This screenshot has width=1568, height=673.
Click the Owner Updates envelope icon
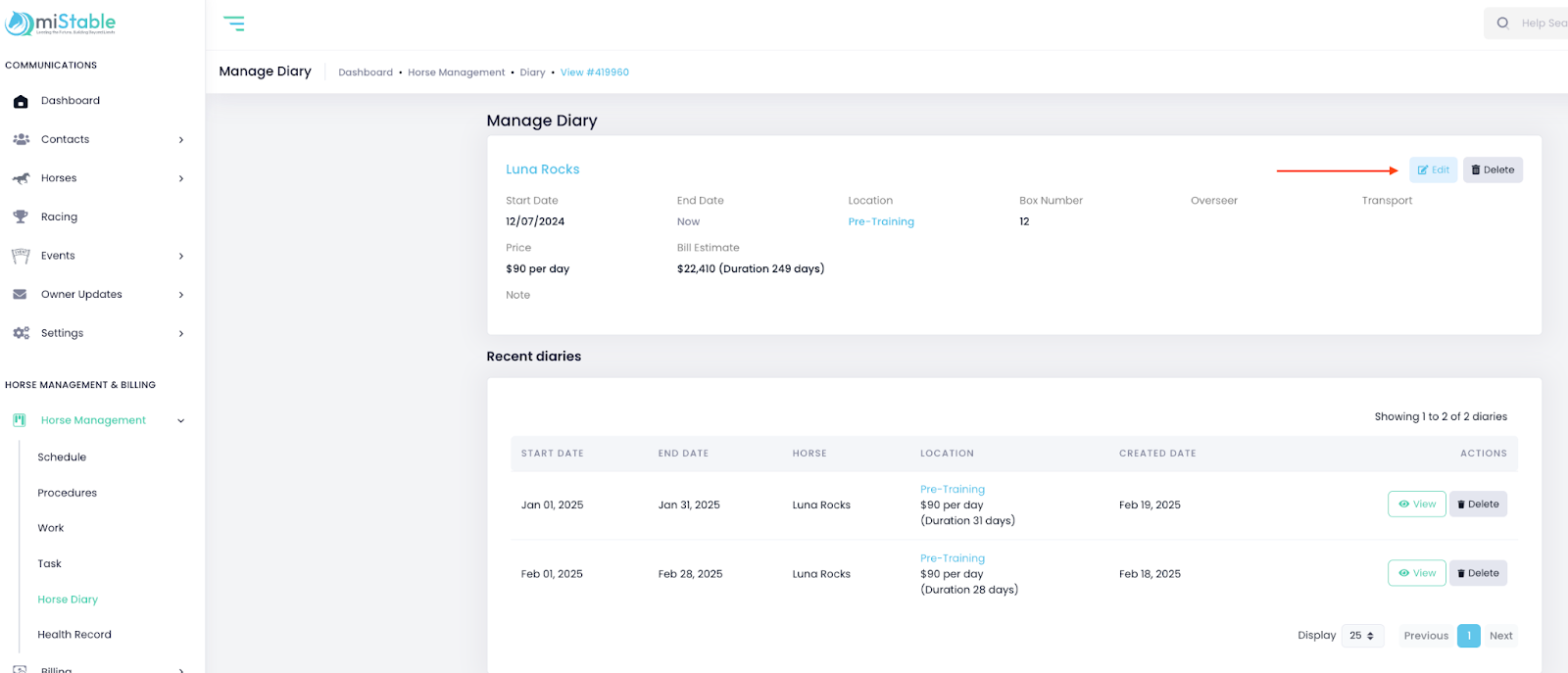coord(21,294)
